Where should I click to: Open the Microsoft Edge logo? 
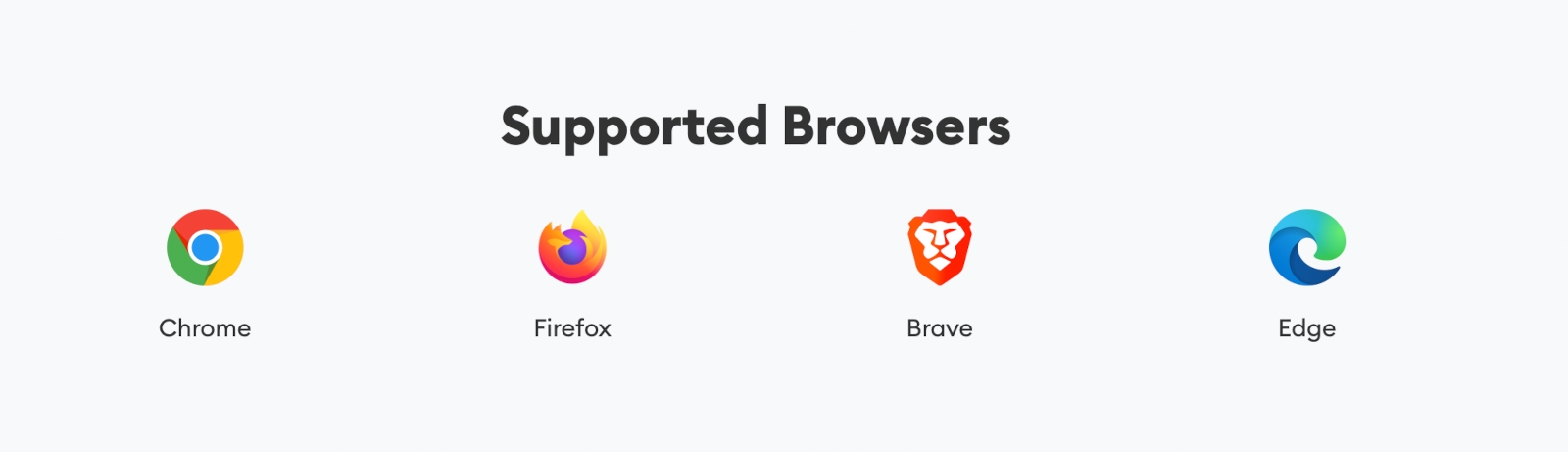click(x=1307, y=247)
